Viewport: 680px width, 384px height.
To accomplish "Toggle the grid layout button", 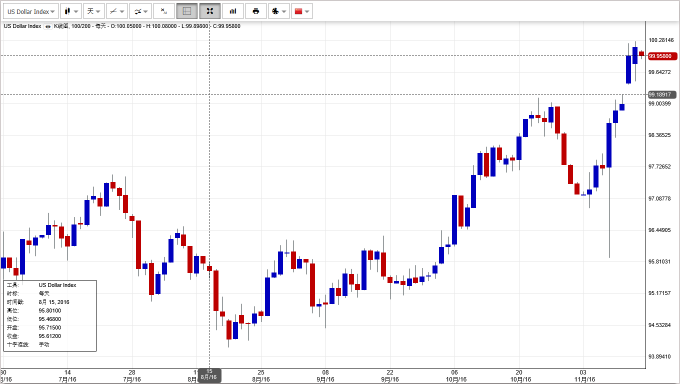I will click(x=187, y=11).
